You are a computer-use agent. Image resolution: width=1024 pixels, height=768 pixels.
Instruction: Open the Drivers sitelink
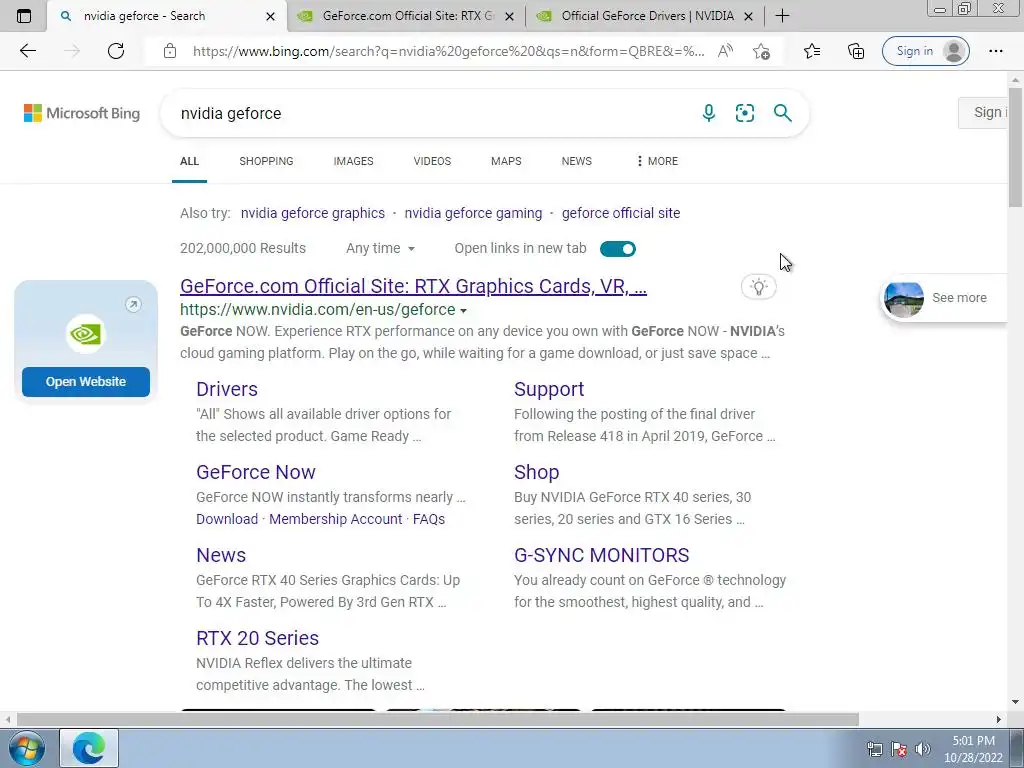point(227,389)
